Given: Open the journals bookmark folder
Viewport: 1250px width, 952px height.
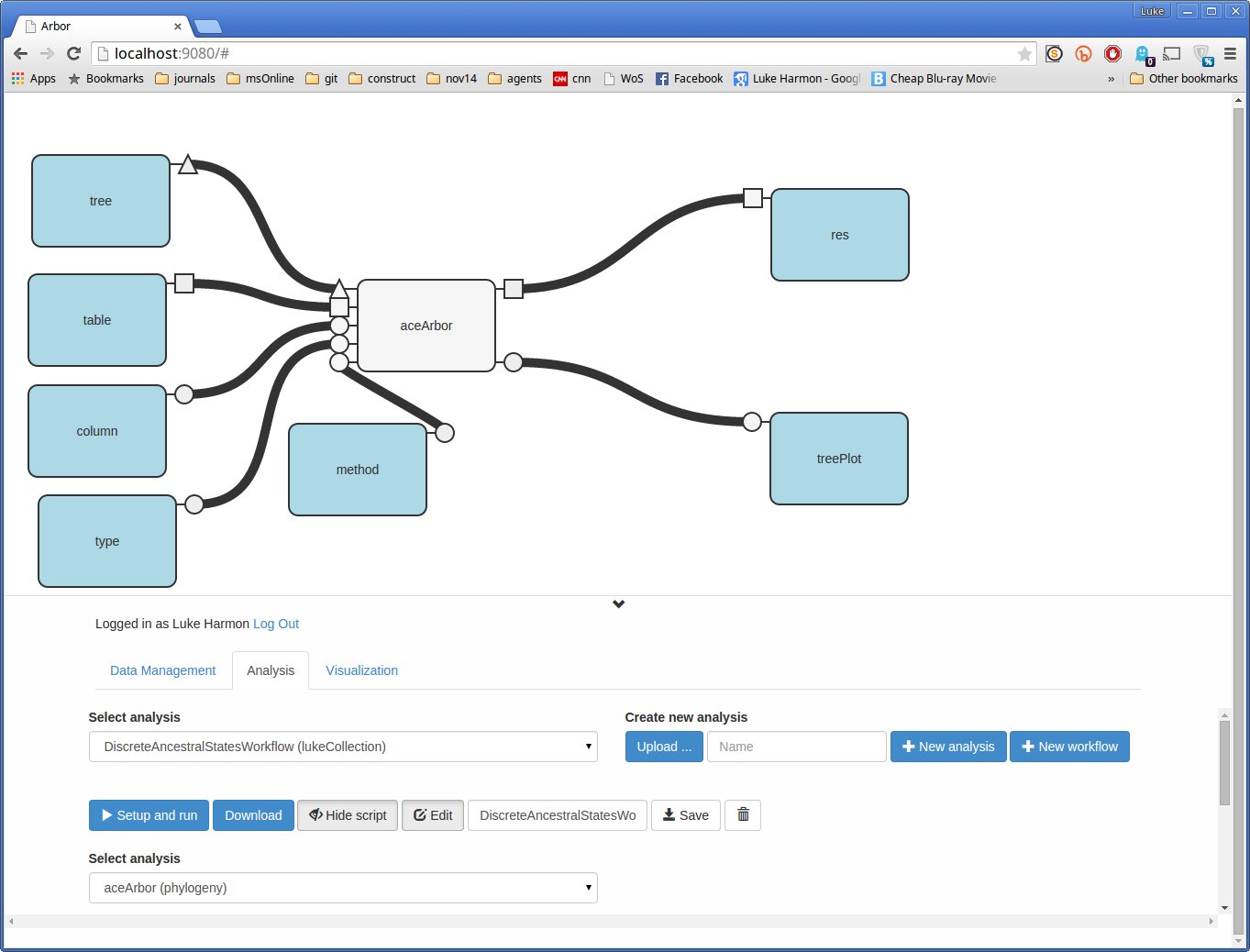Looking at the screenshot, I should (185, 79).
